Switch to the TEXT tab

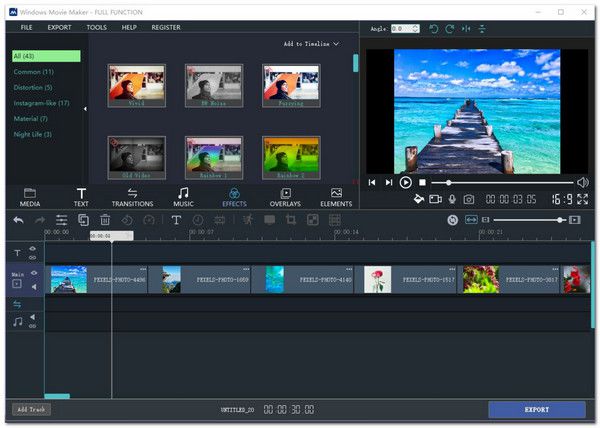pos(81,197)
